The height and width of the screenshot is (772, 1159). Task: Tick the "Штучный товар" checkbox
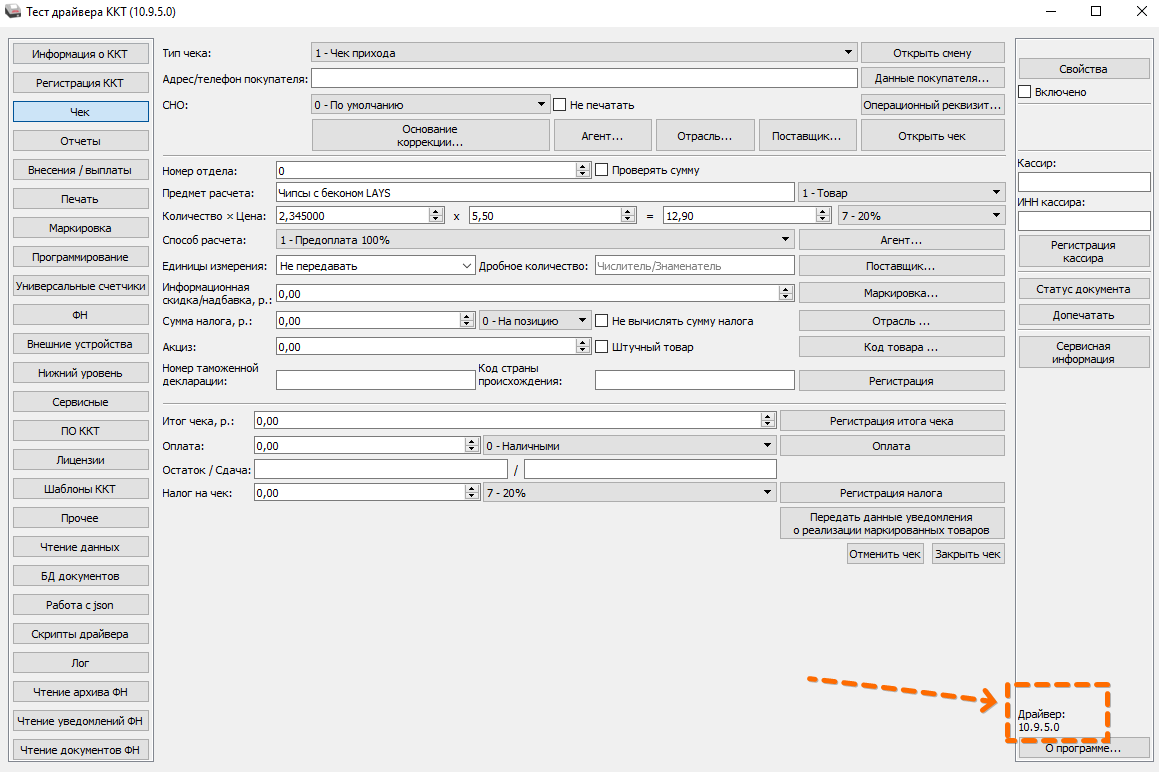(x=602, y=347)
